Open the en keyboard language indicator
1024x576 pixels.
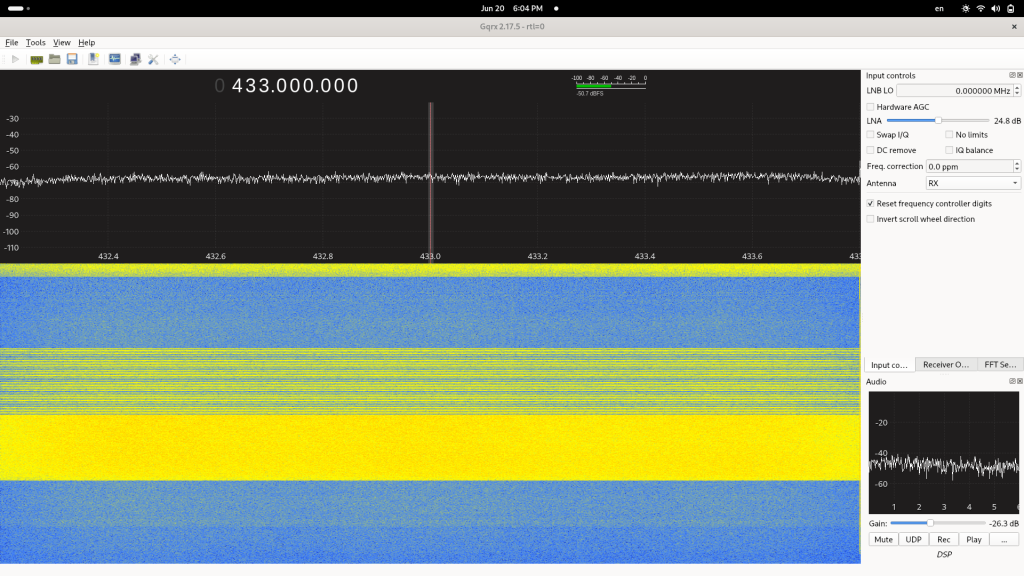click(939, 8)
